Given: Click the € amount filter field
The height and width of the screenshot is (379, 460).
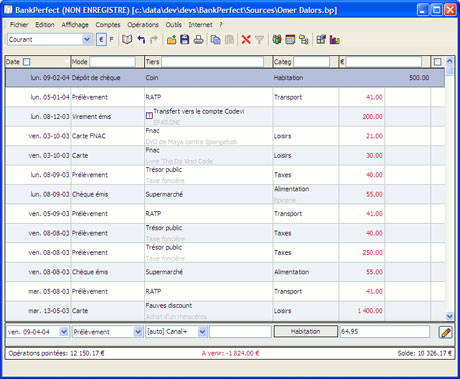Looking at the screenshot, I should point(384,62).
